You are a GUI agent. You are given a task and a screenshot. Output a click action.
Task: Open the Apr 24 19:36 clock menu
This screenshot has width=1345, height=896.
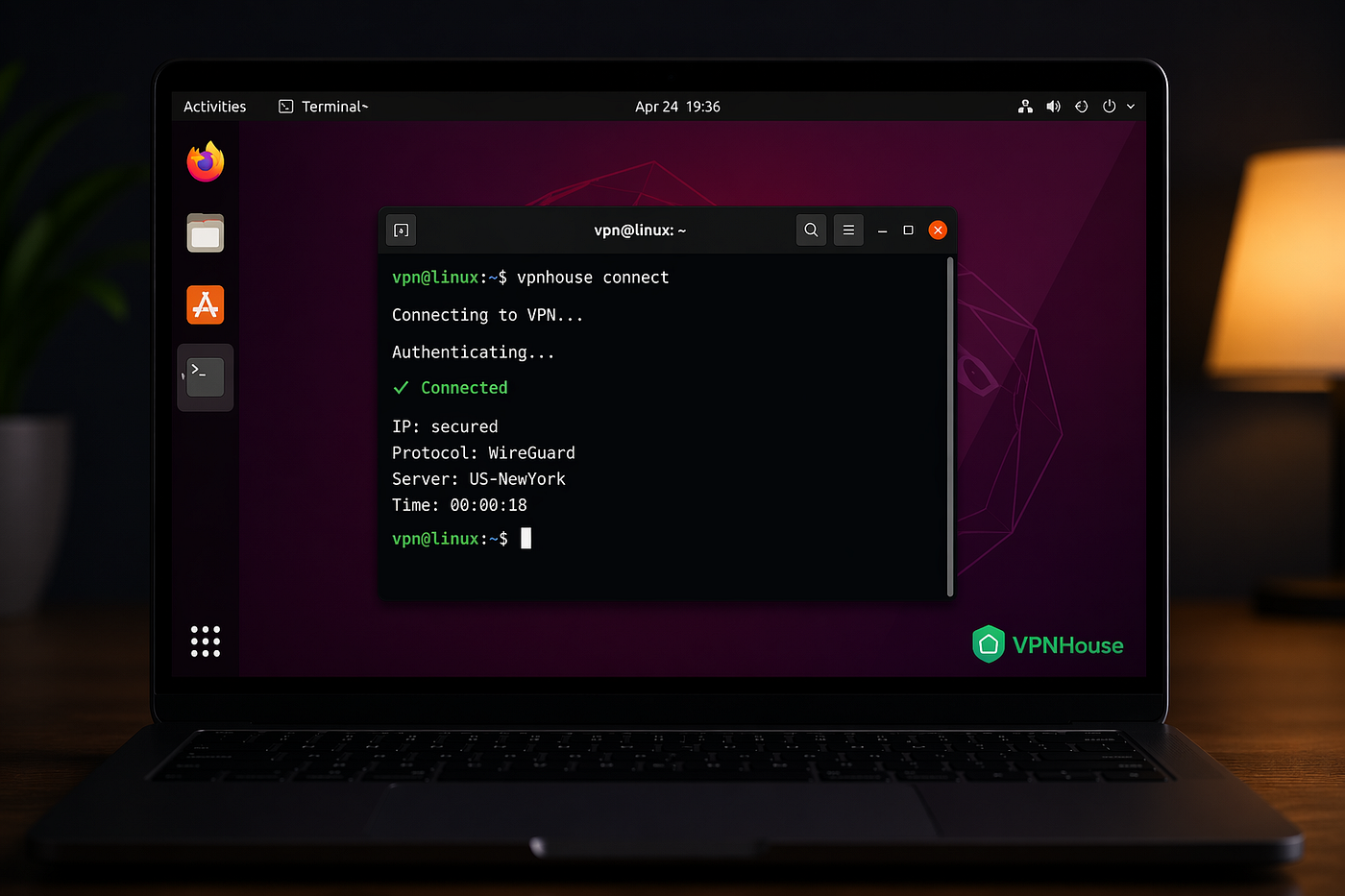coord(677,107)
